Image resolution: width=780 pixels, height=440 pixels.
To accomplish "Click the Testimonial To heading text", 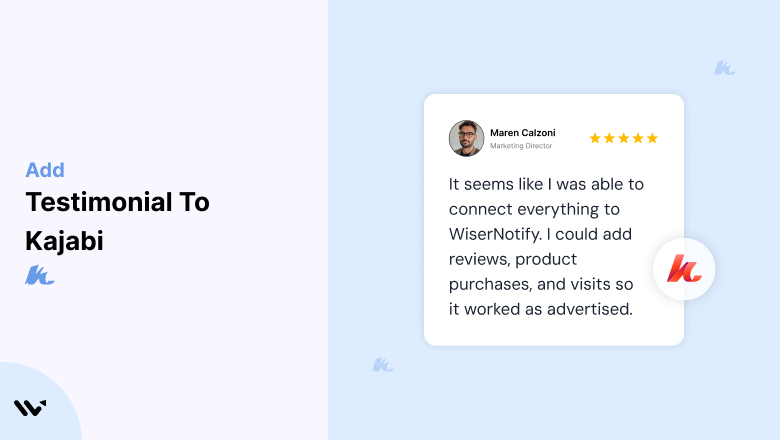I will (117, 202).
